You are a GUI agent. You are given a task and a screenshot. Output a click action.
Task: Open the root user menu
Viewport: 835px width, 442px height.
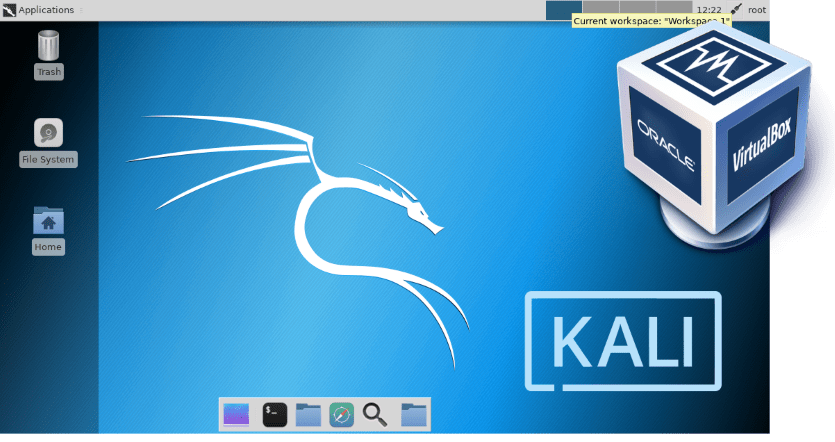757,10
